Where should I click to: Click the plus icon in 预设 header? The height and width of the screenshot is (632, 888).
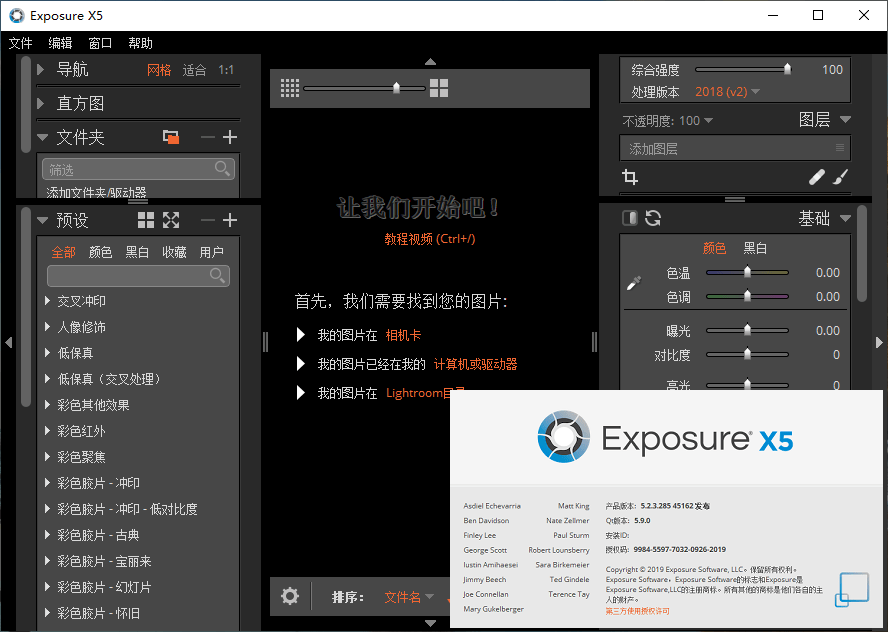230,220
